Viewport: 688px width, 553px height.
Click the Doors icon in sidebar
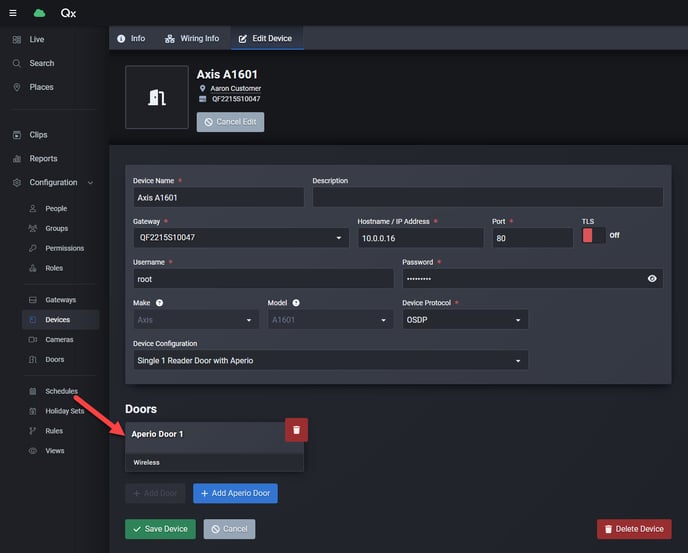33,359
